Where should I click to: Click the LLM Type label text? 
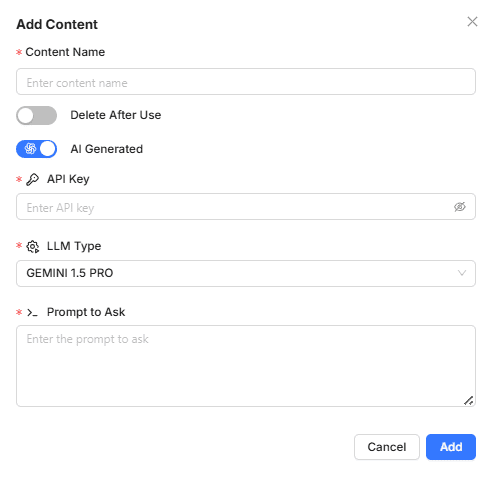tap(74, 246)
